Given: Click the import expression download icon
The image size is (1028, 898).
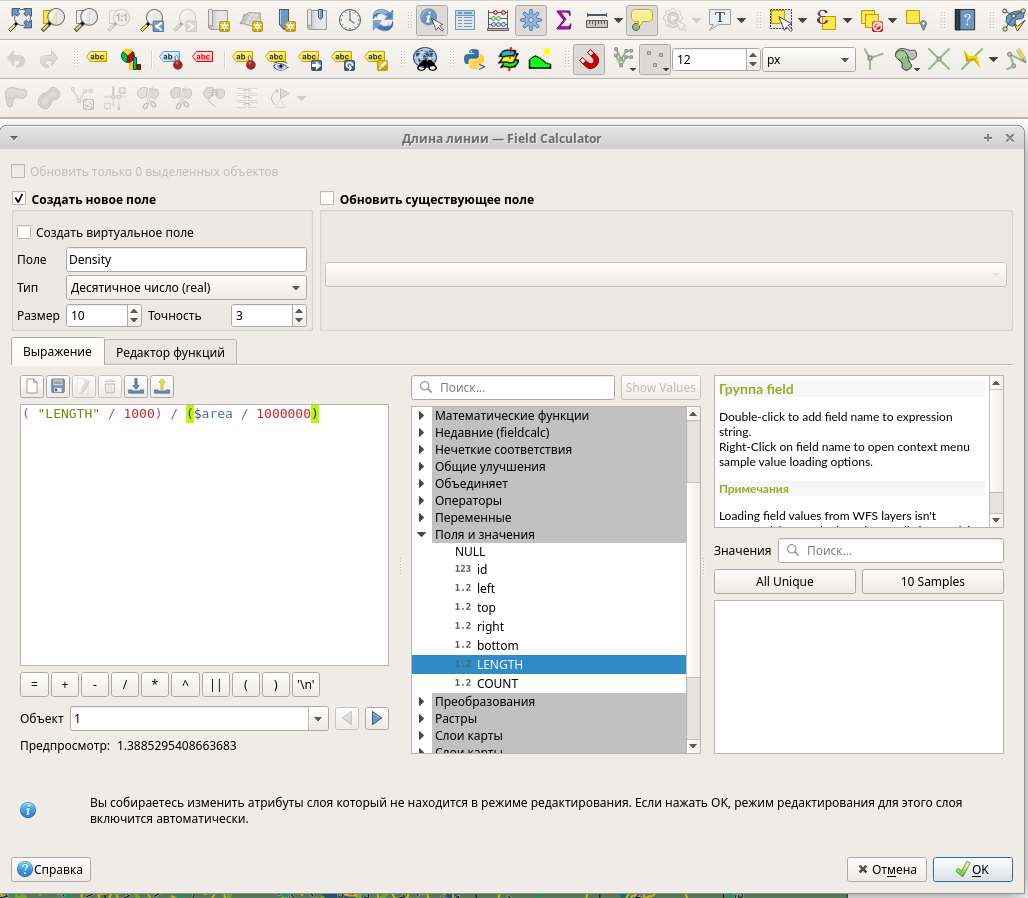Looking at the screenshot, I should (135, 387).
